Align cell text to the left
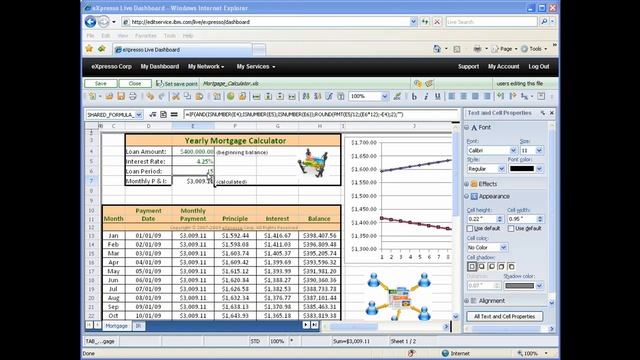Screen dimensions: 640x360 (x=452, y=96)
